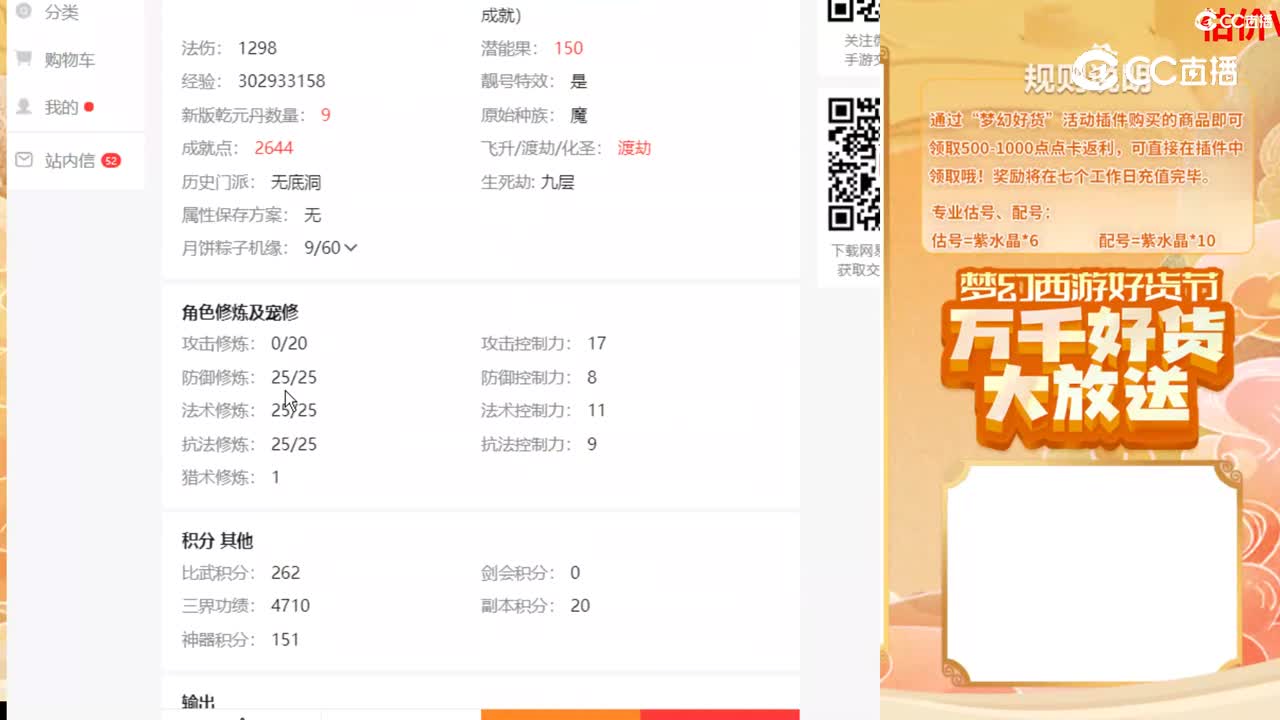Open 站内信 inbox messages

tap(69, 160)
